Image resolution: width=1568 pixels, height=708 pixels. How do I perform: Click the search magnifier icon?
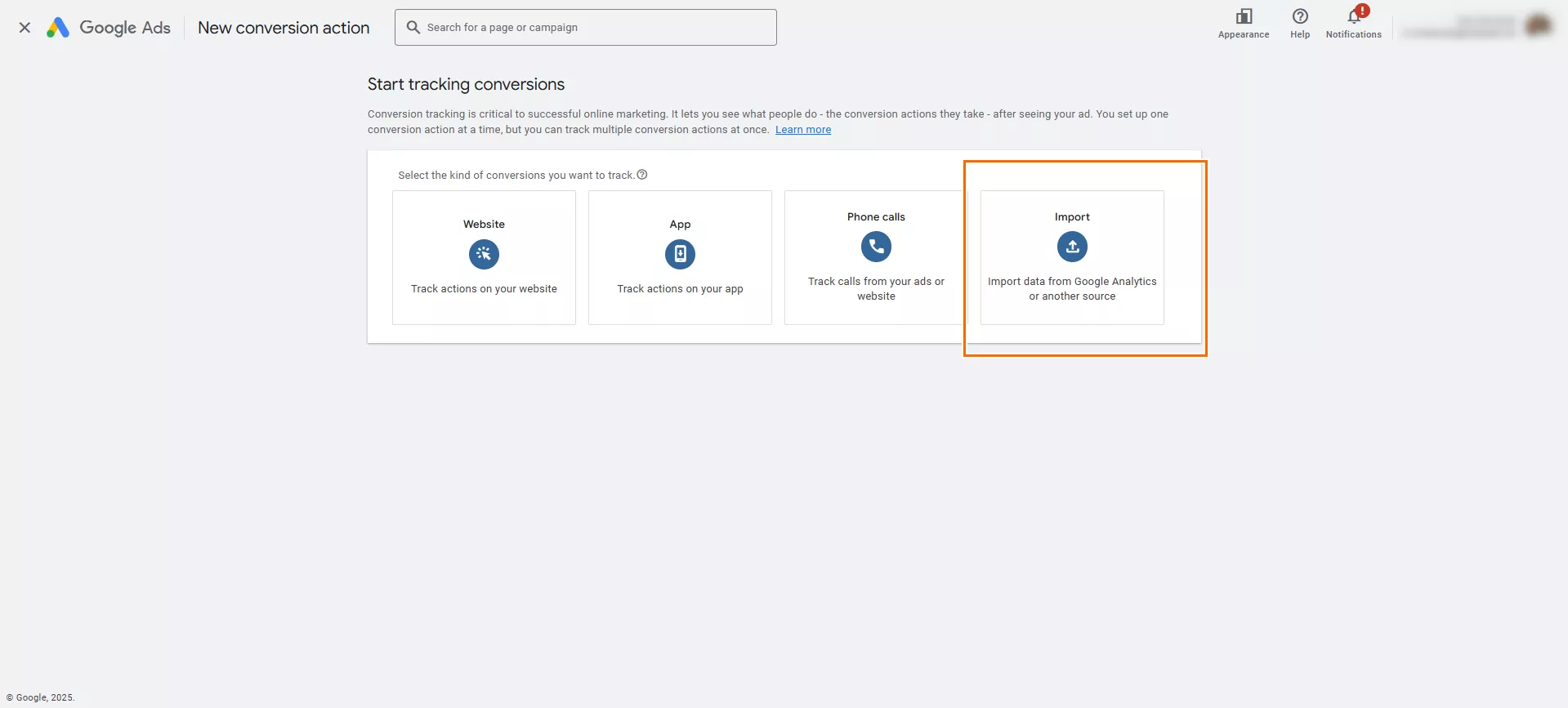click(x=413, y=28)
